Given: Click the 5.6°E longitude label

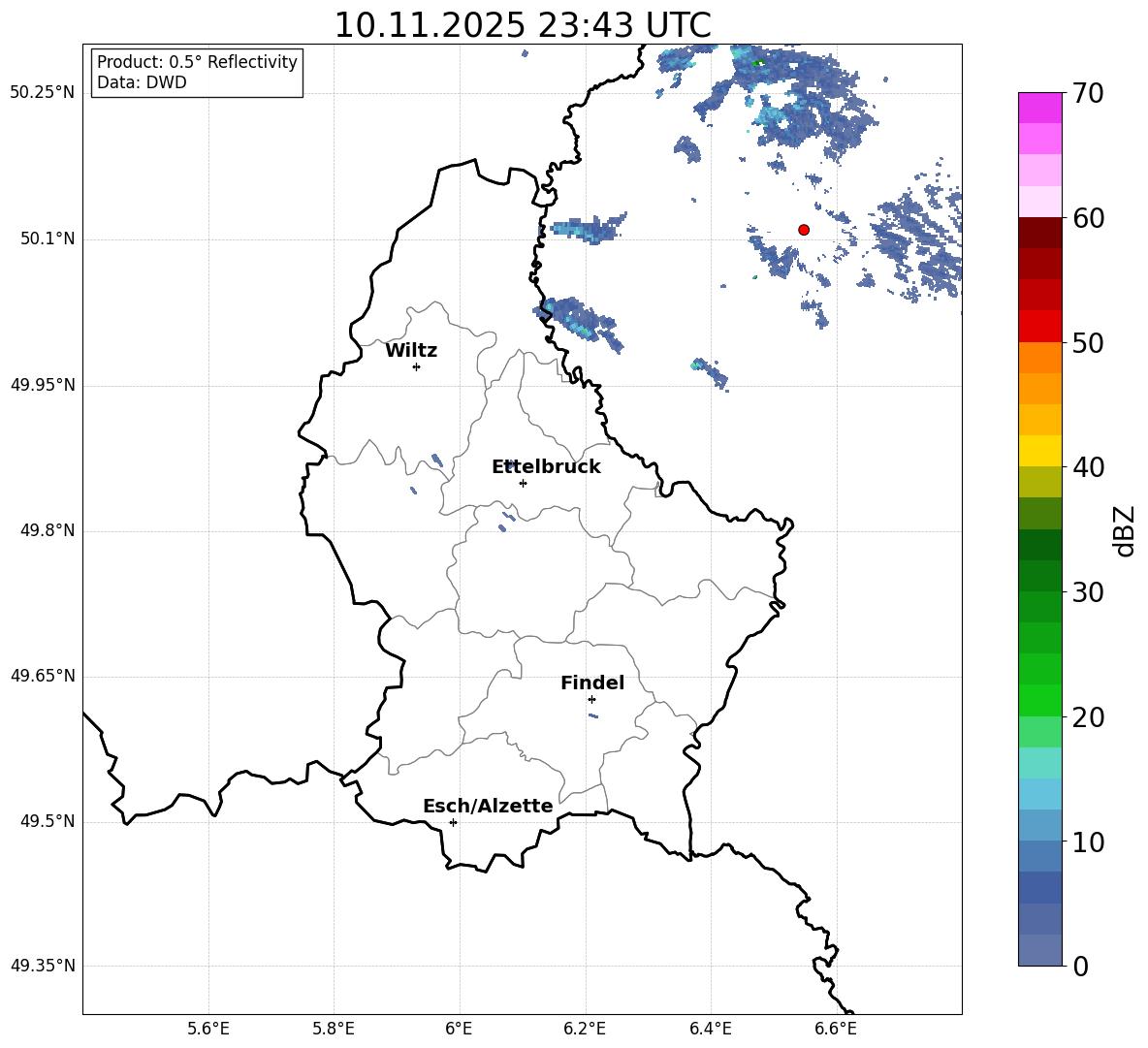Looking at the screenshot, I should (x=208, y=1030).
